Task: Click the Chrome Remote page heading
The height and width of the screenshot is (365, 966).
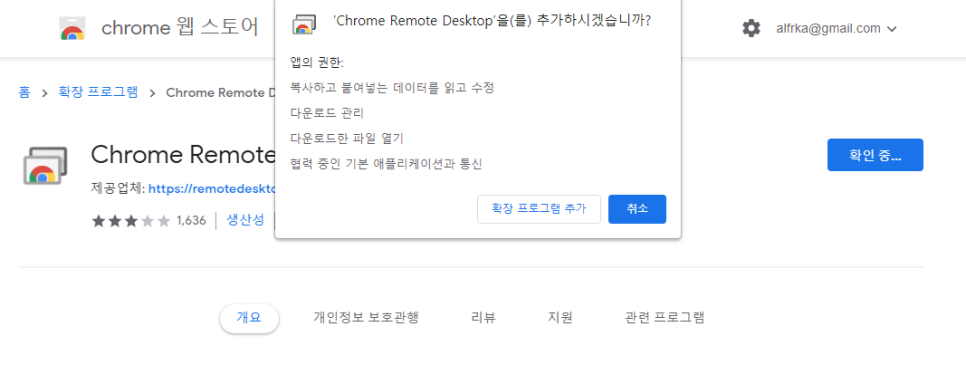Action: [x=182, y=155]
